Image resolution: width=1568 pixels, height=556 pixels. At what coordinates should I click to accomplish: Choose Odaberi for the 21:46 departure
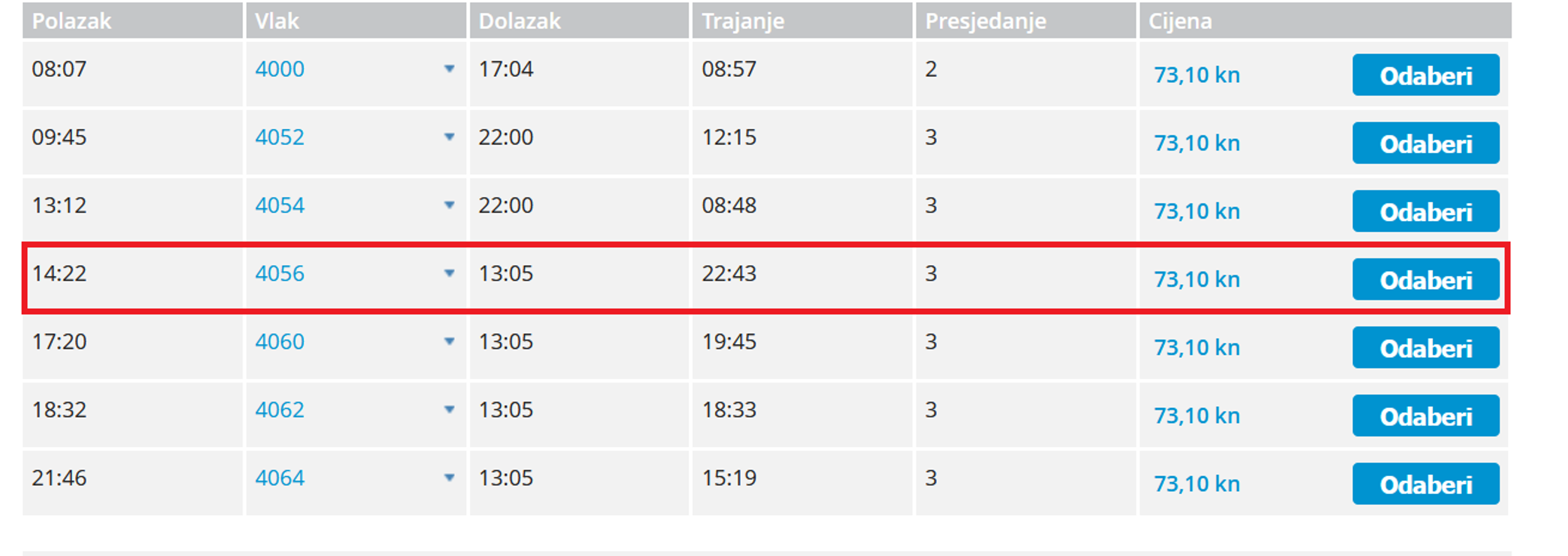1425,483
